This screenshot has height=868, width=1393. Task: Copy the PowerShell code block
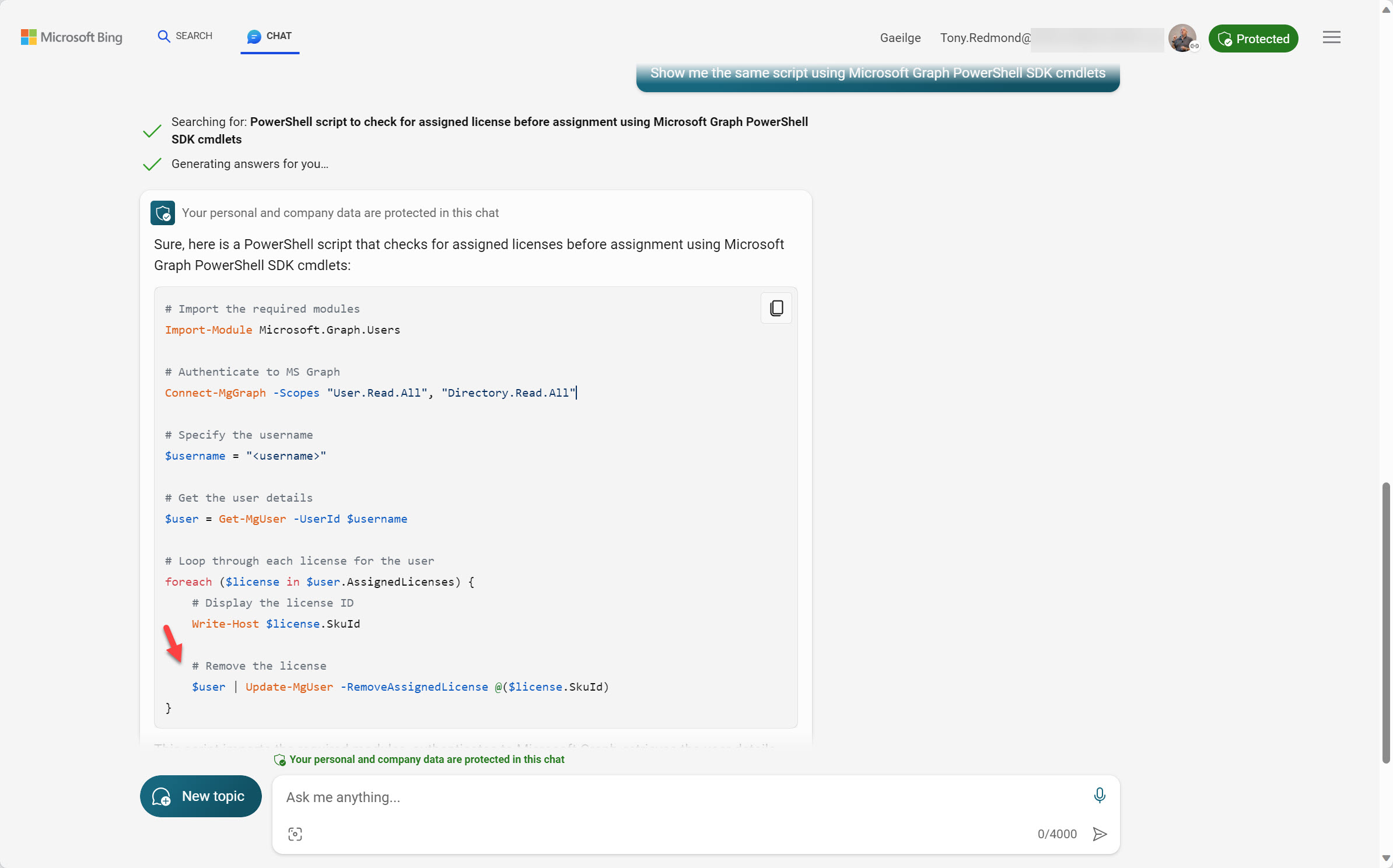click(x=776, y=308)
